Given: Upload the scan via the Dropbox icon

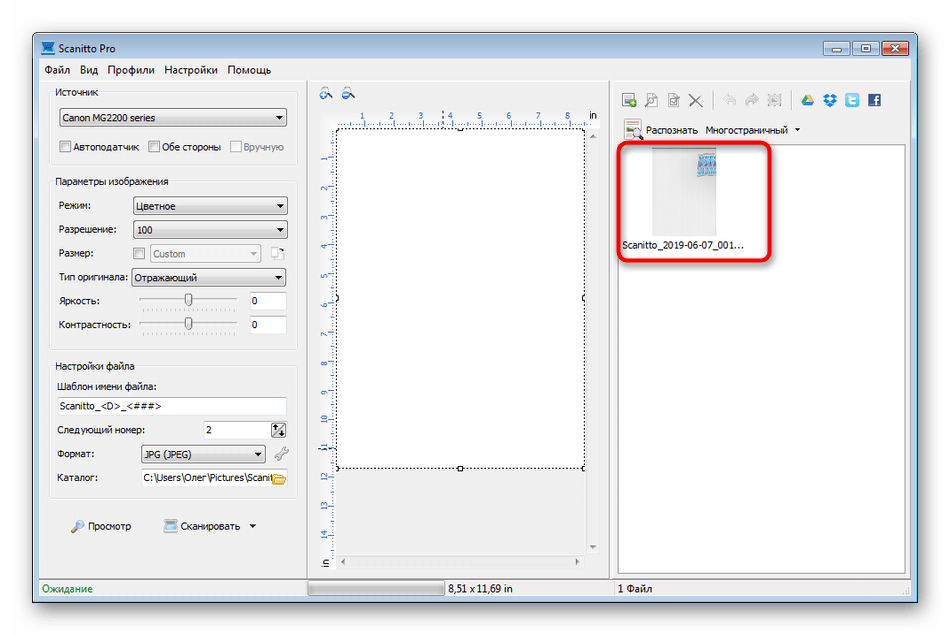Looking at the screenshot, I should coord(830,100).
